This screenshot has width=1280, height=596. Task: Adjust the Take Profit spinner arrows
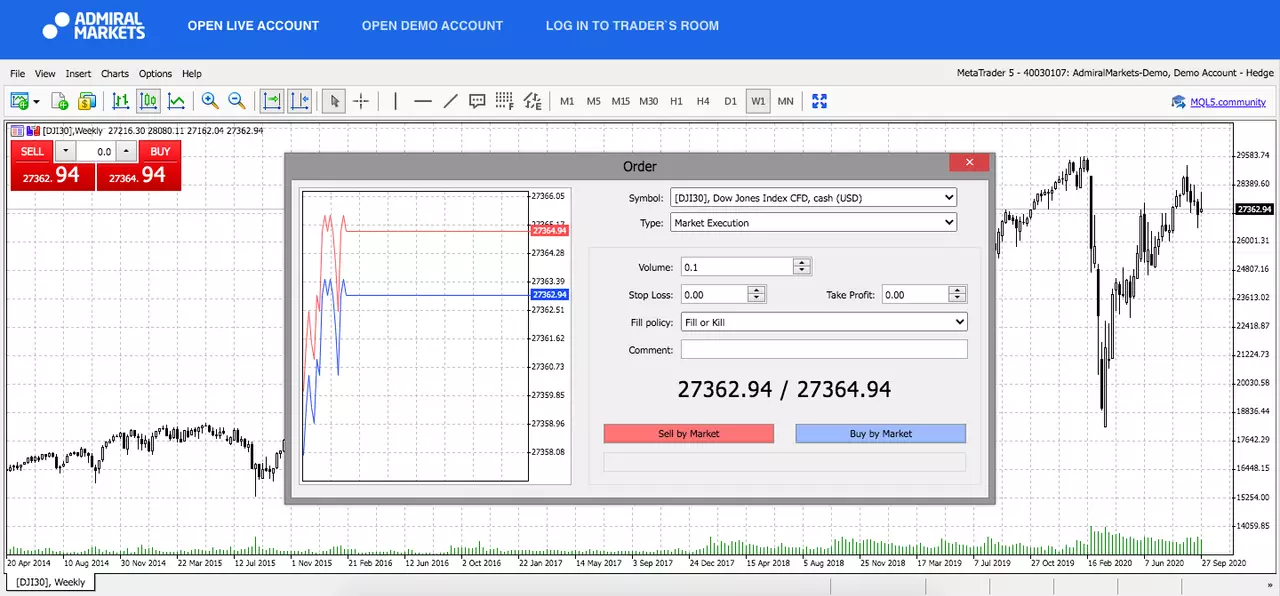point(958,295)
